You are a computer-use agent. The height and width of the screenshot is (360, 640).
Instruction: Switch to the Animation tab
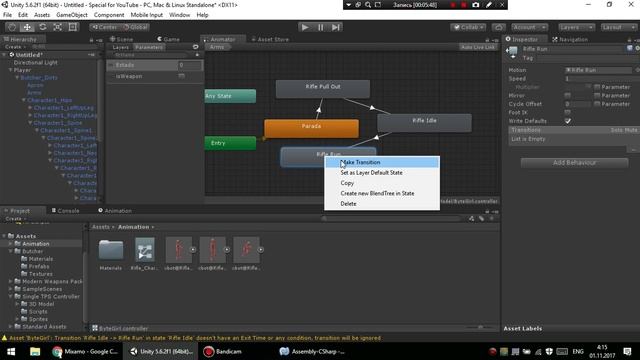(115, 211)
